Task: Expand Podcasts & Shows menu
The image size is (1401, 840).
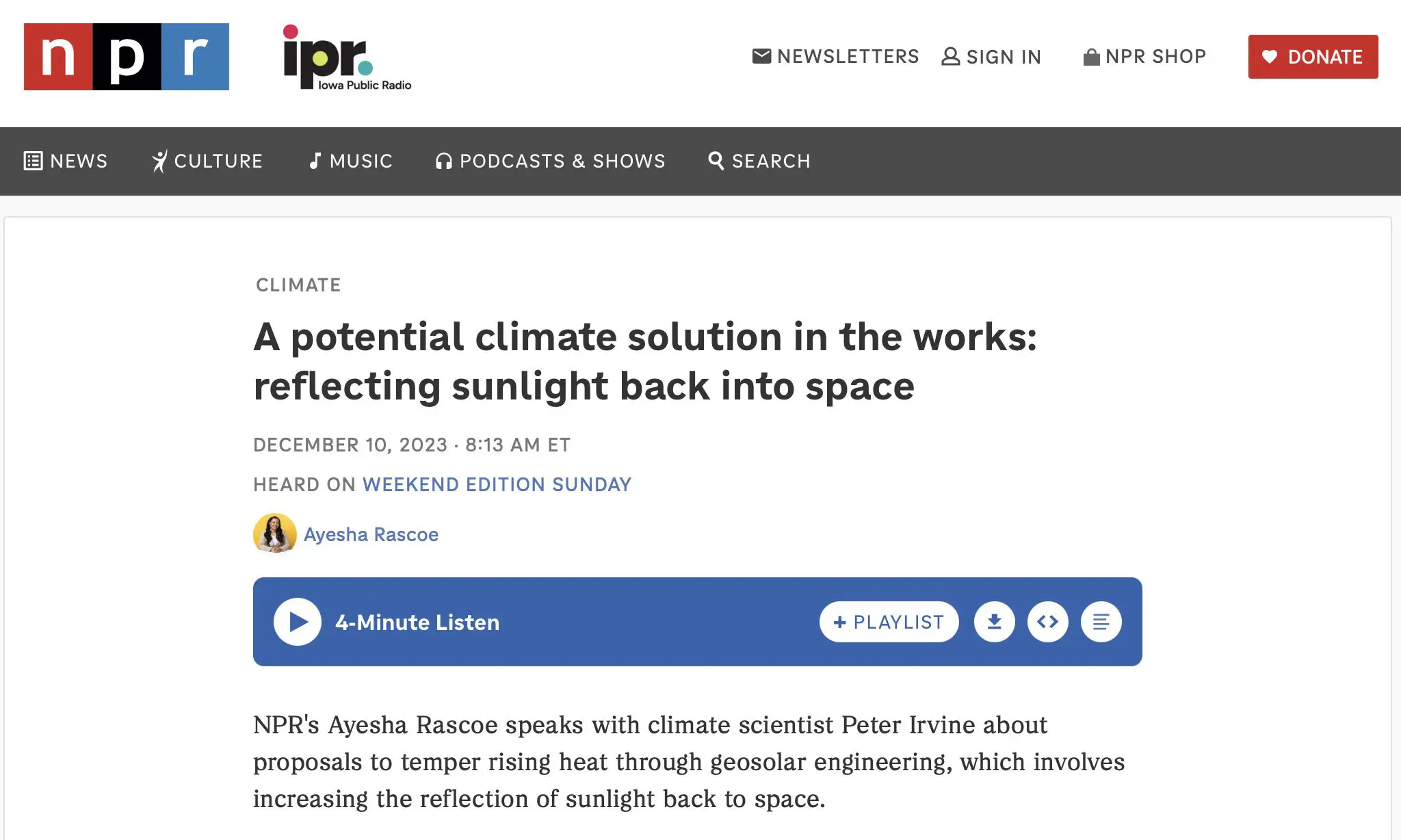Action: click(x=551, y=161)
